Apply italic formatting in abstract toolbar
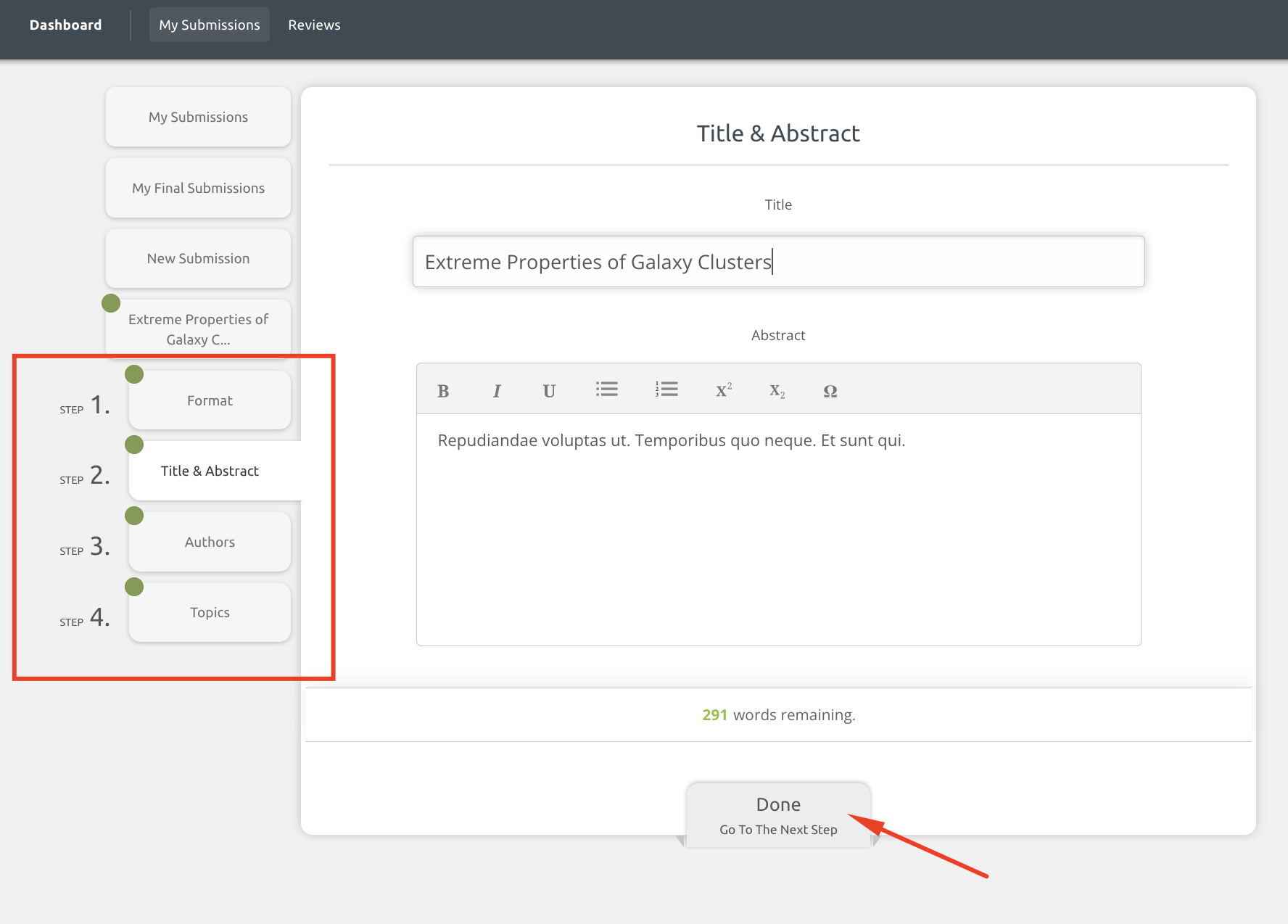Viewport: 1288px width, 924px height. click(496, 391)
